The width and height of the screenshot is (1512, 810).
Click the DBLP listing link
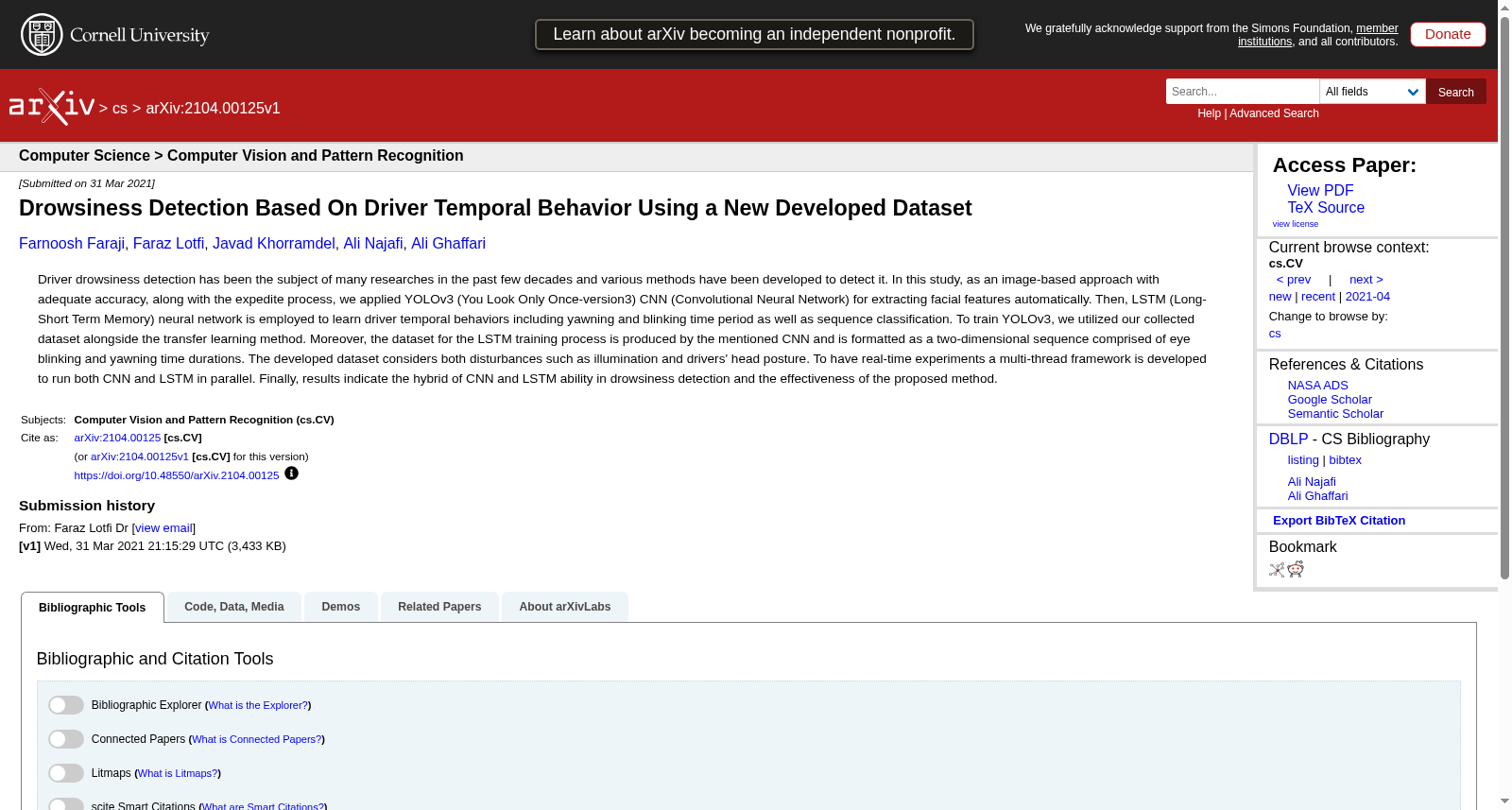pyautogui.click(x=1303, y=460)
